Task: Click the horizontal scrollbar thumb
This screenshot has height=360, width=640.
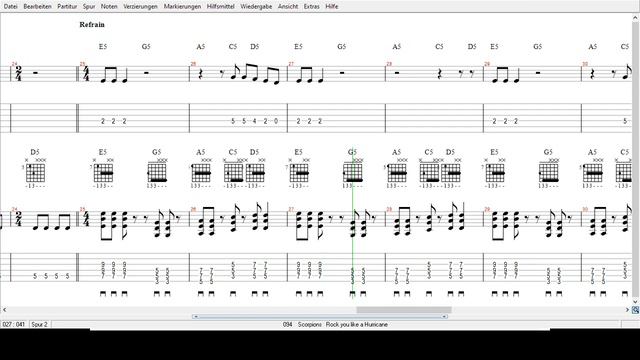Action: coord(404,310)
